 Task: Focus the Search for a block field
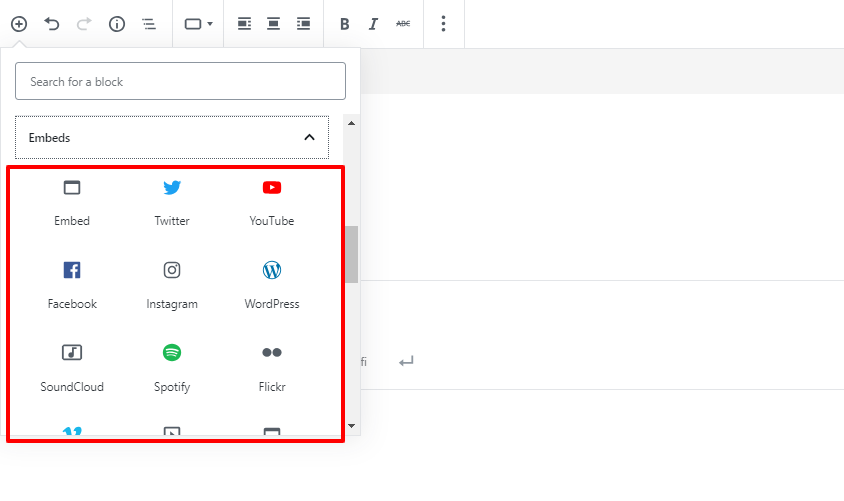pos(180,81)
